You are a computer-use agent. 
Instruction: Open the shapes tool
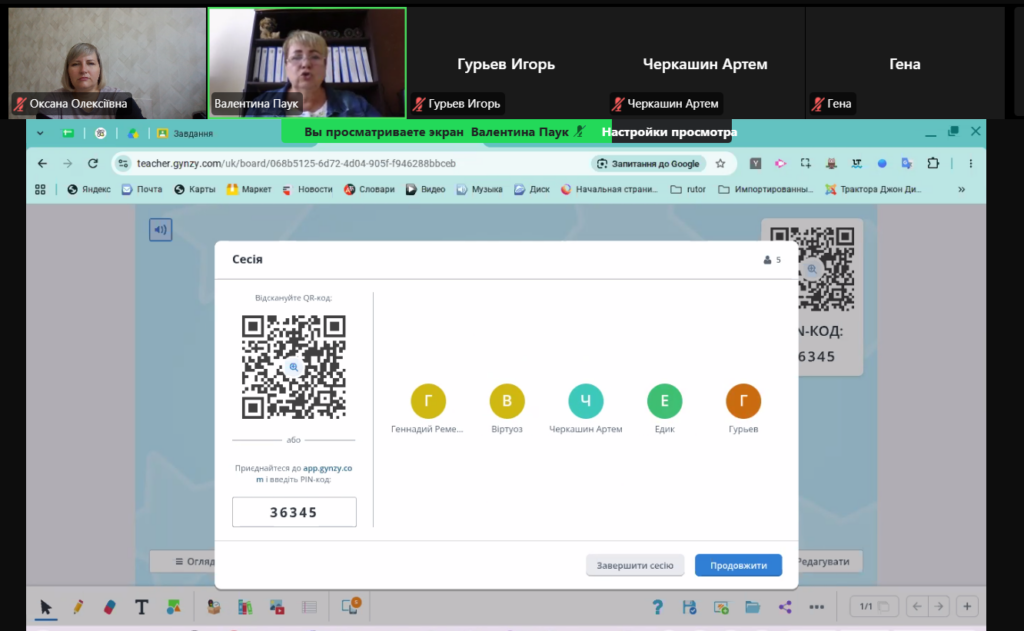click(x=173, y=607)
